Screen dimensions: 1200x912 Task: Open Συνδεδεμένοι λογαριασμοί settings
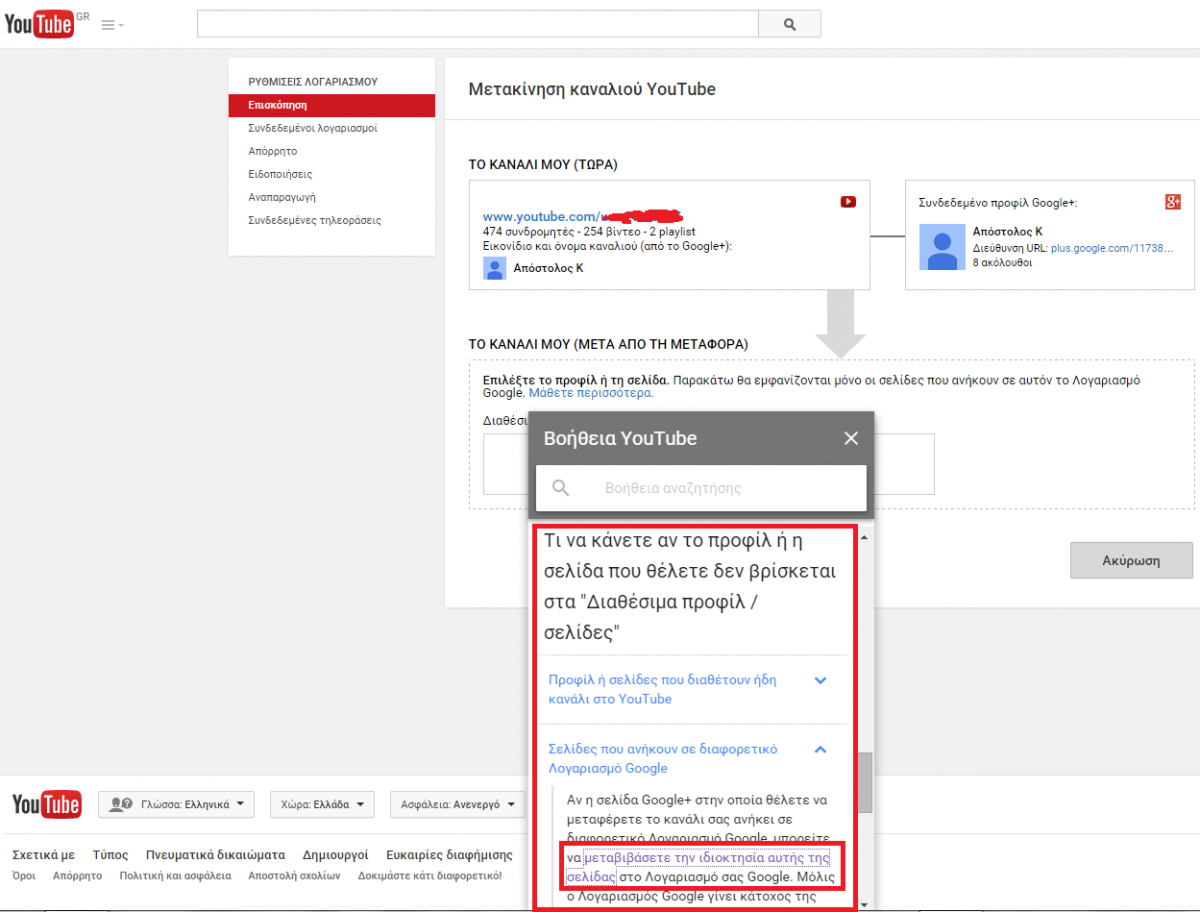(x=312, y=128)
